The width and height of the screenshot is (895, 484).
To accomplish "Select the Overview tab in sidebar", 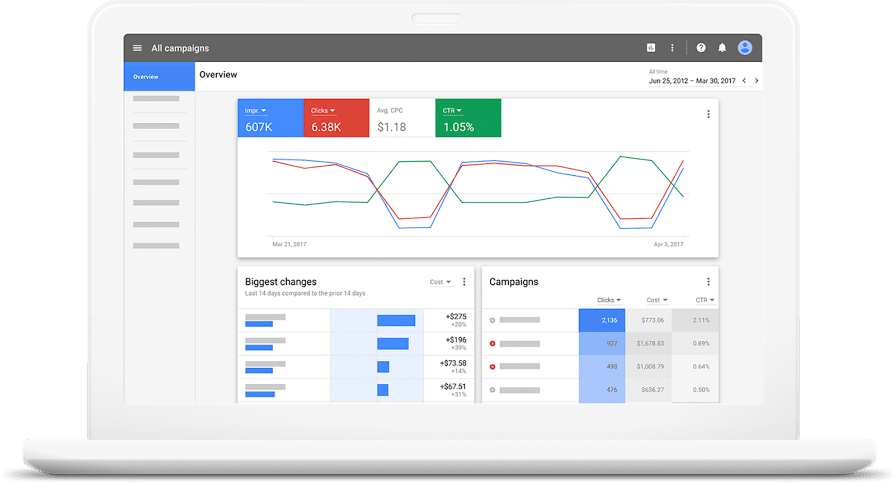I will coord(158,76).
